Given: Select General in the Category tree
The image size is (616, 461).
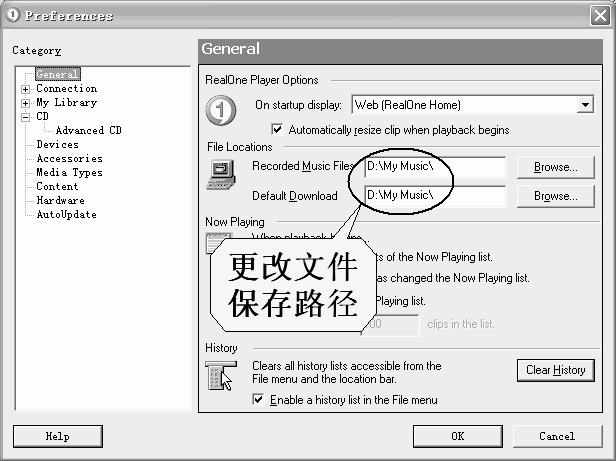Looking at the screenshot, I should (58, 74).
